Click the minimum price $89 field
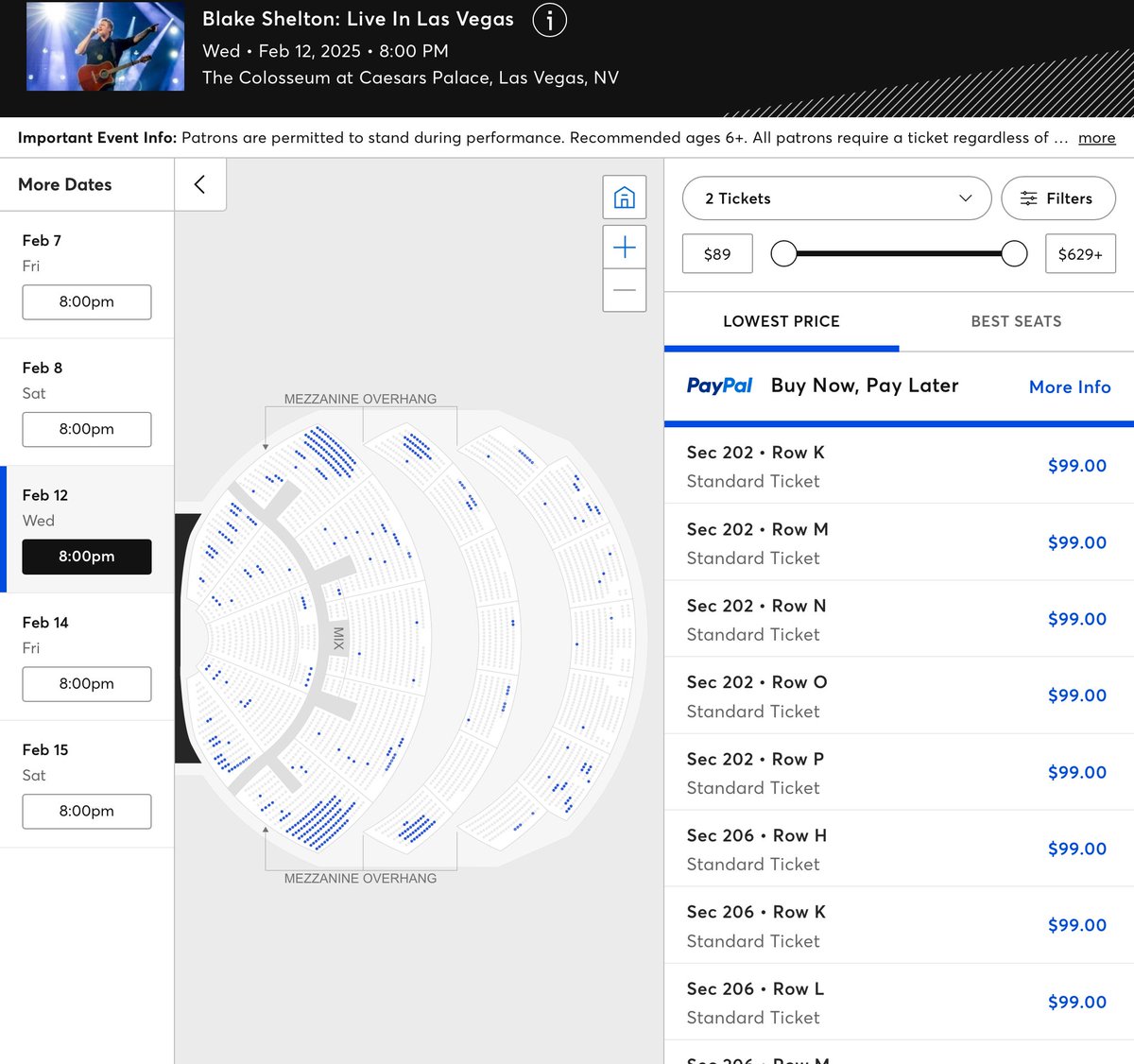 [717, 253]
